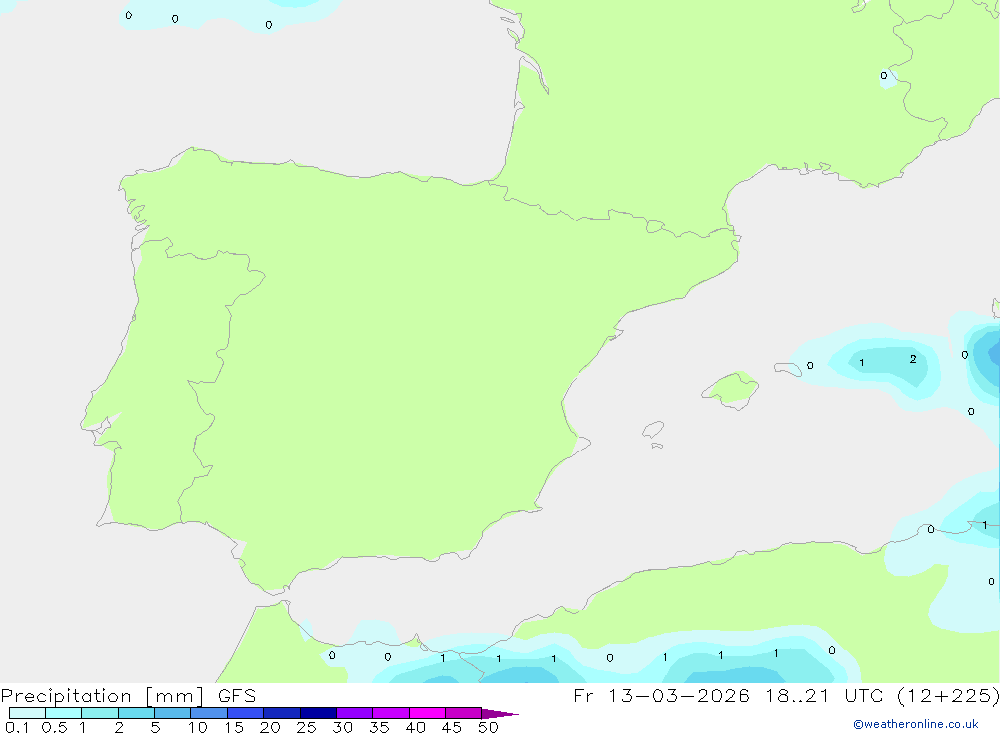Click the 30 legend scale label
Viewport: 1000px width, 733px height.
(x=342, y=727)
